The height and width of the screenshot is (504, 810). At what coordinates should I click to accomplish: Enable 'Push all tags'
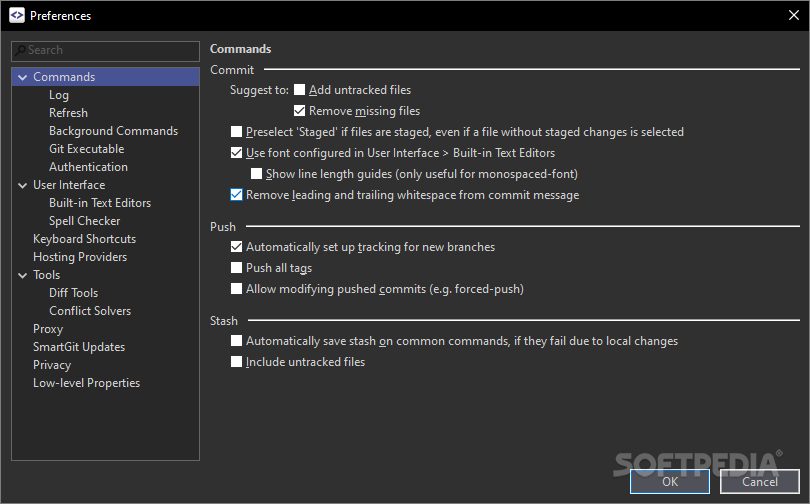point(236,267)
